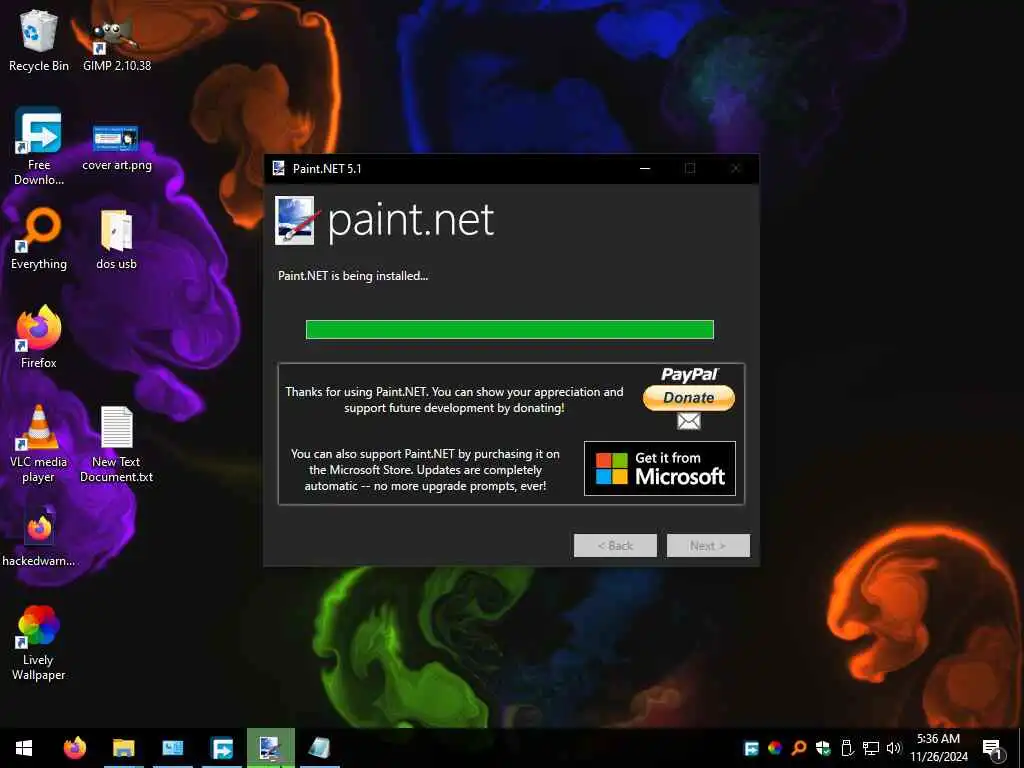Click the envelope icon below Donate

tap(689, 421)
